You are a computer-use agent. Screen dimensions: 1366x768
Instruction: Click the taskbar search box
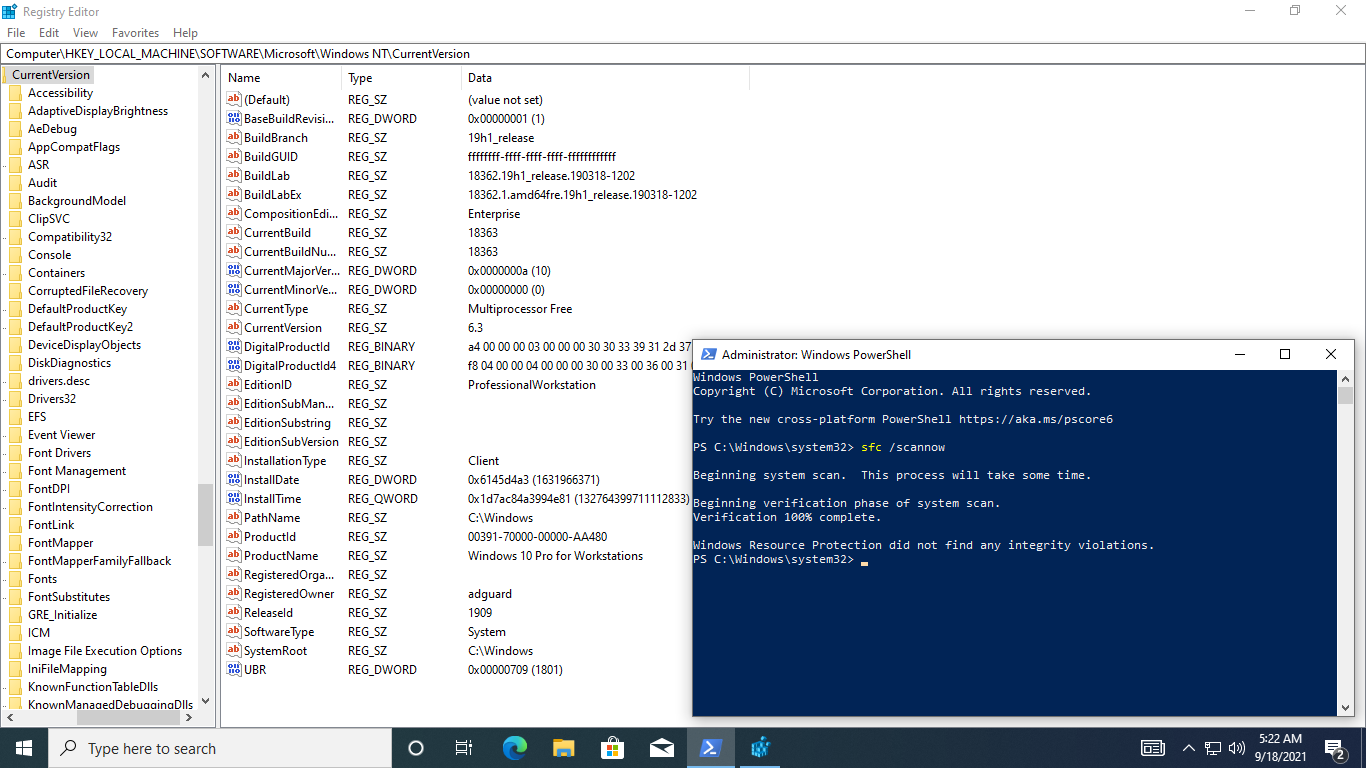click(220, 748)
